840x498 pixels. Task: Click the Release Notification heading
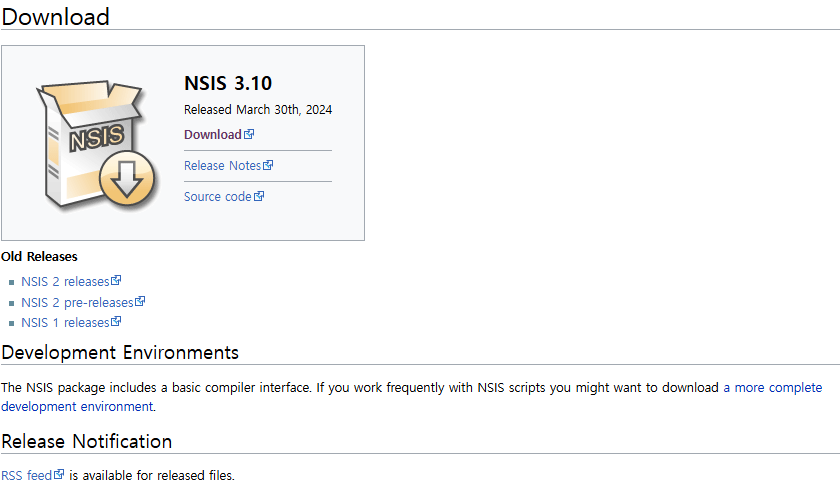(x=87, y=441)
